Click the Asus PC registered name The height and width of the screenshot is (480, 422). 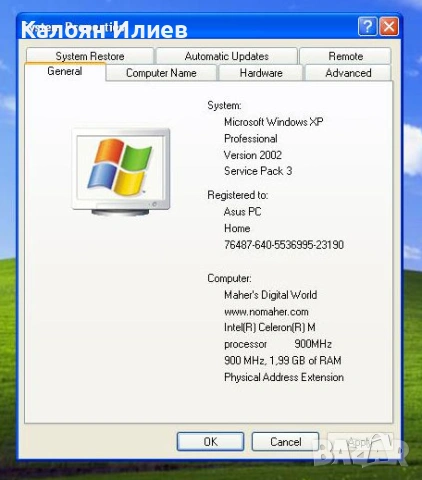click(242, 211)
